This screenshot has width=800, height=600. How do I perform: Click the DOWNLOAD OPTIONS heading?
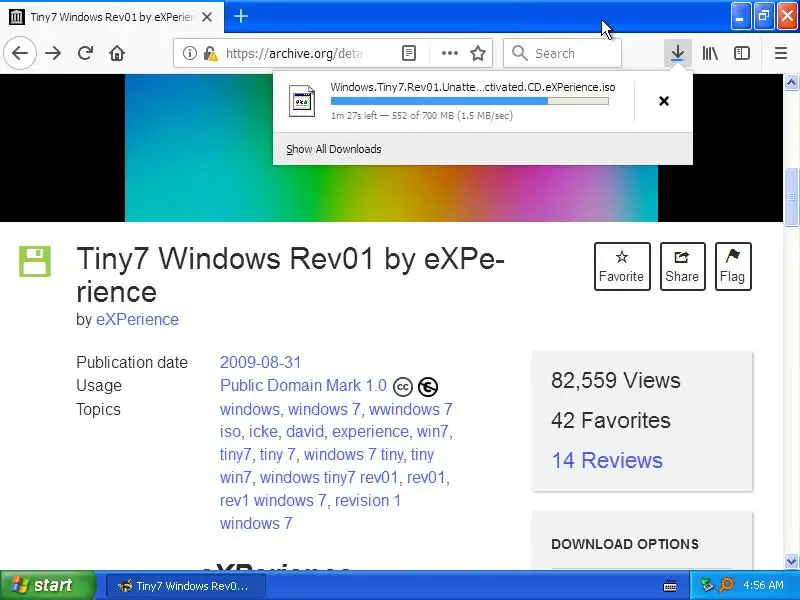(x=624, y=544)
